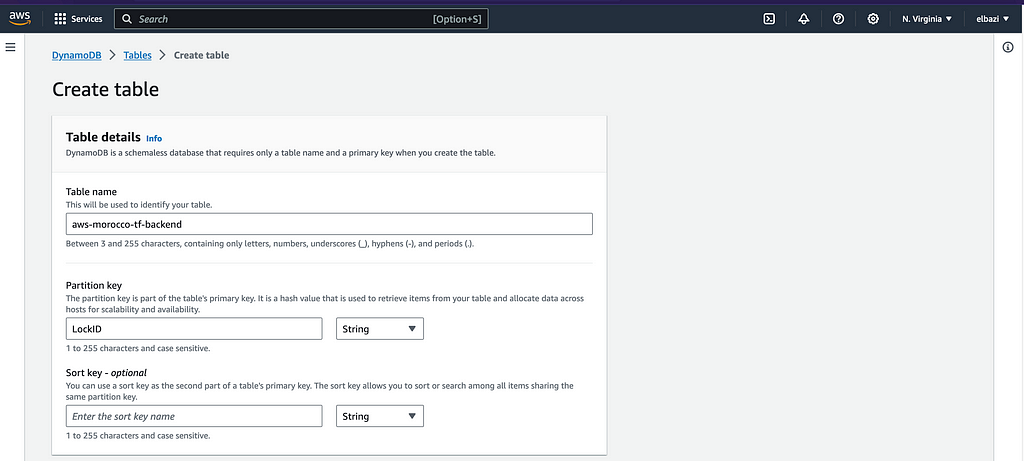Click the Table name input field
Screen dimensions: 1024x461
point(329,224)
